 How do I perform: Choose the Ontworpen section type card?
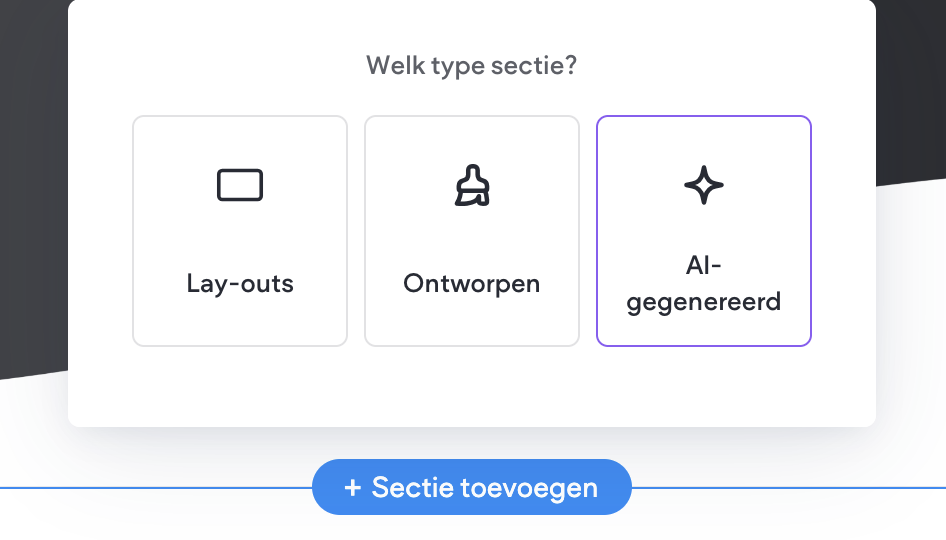[472, 231]
